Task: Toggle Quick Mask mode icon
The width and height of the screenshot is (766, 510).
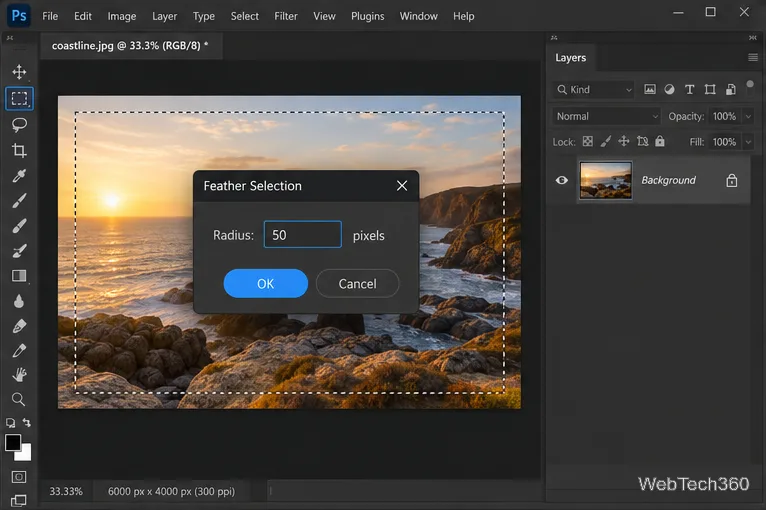Action: click(x=19, y=477)
